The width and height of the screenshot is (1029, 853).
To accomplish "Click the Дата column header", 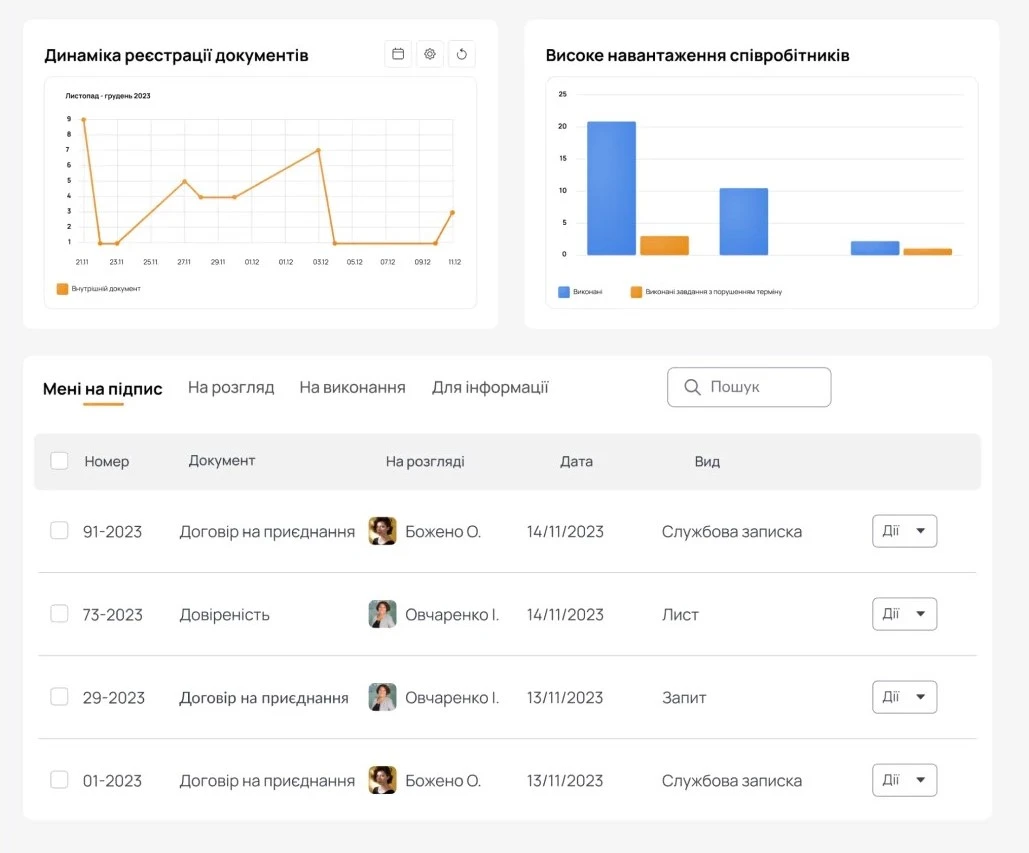I will 576,461.
